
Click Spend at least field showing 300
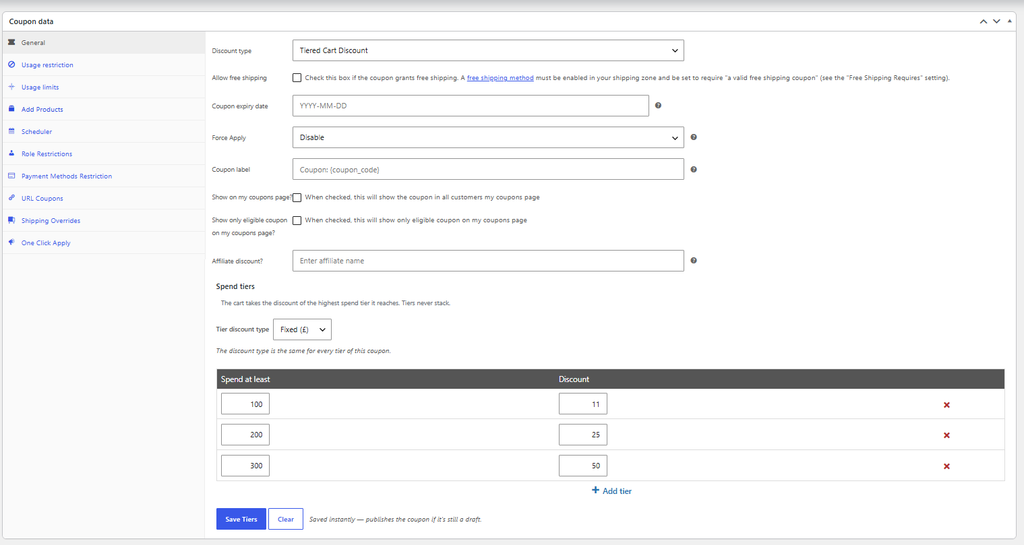245,465
